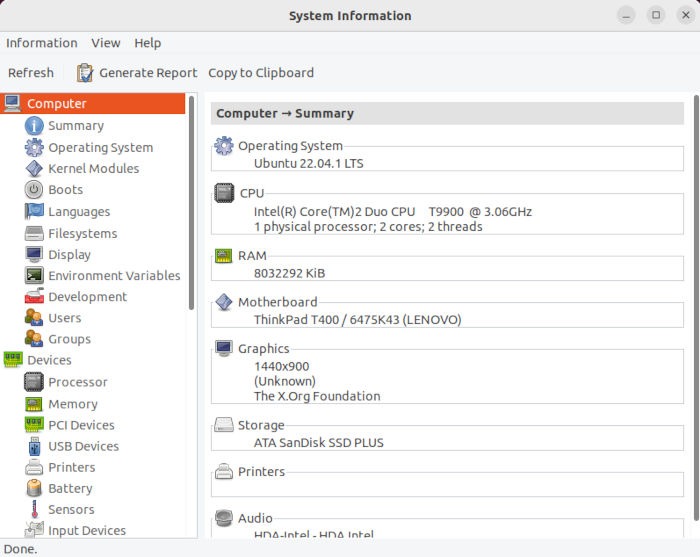Click the Environment Variables terminal icon
The height and width of the screenshot is (557, 700).
(x=34, y=275)
